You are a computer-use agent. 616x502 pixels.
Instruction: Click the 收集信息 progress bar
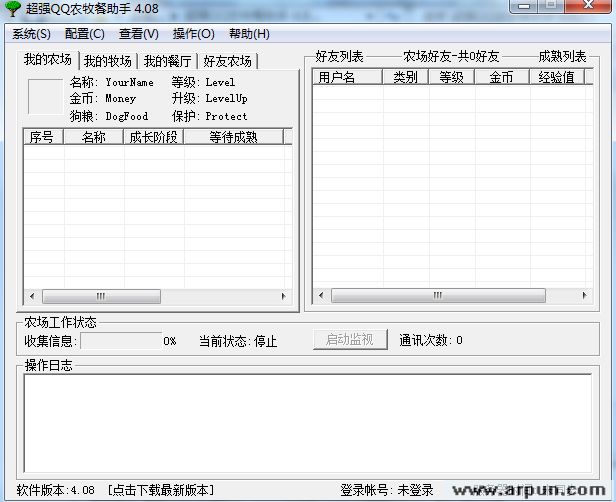click(121, 341)
